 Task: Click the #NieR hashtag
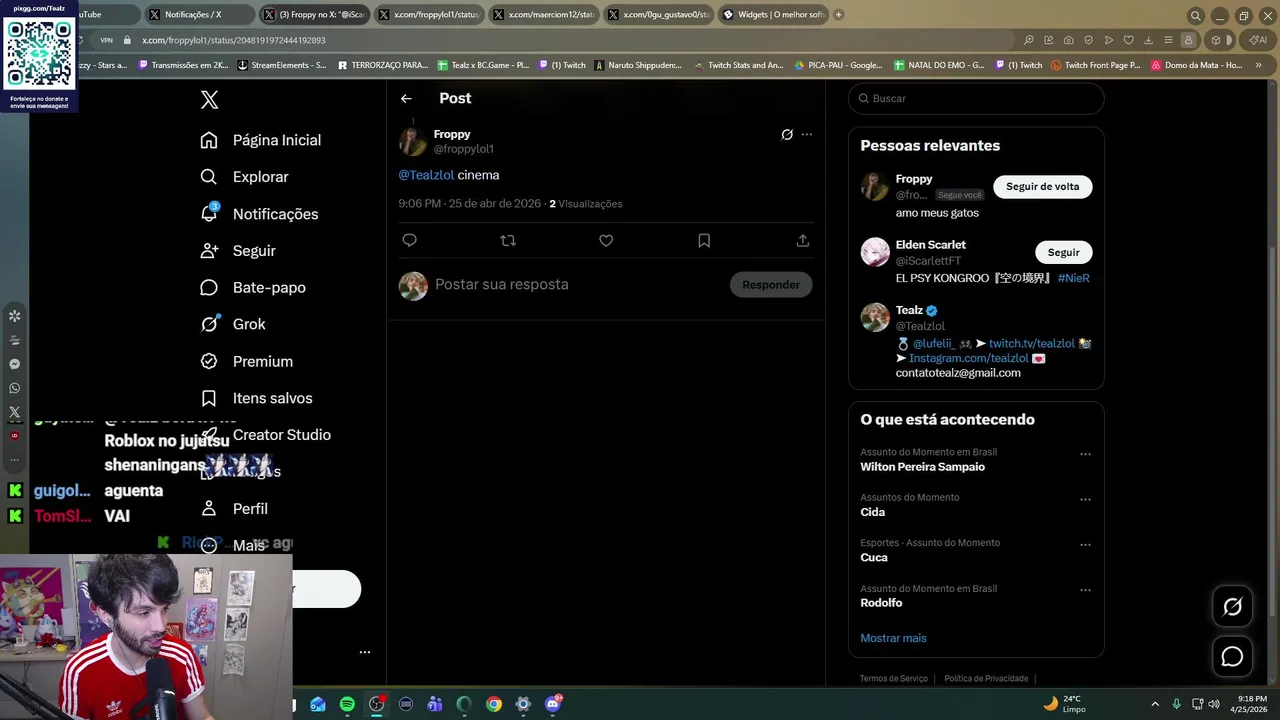pos(1073,278)
